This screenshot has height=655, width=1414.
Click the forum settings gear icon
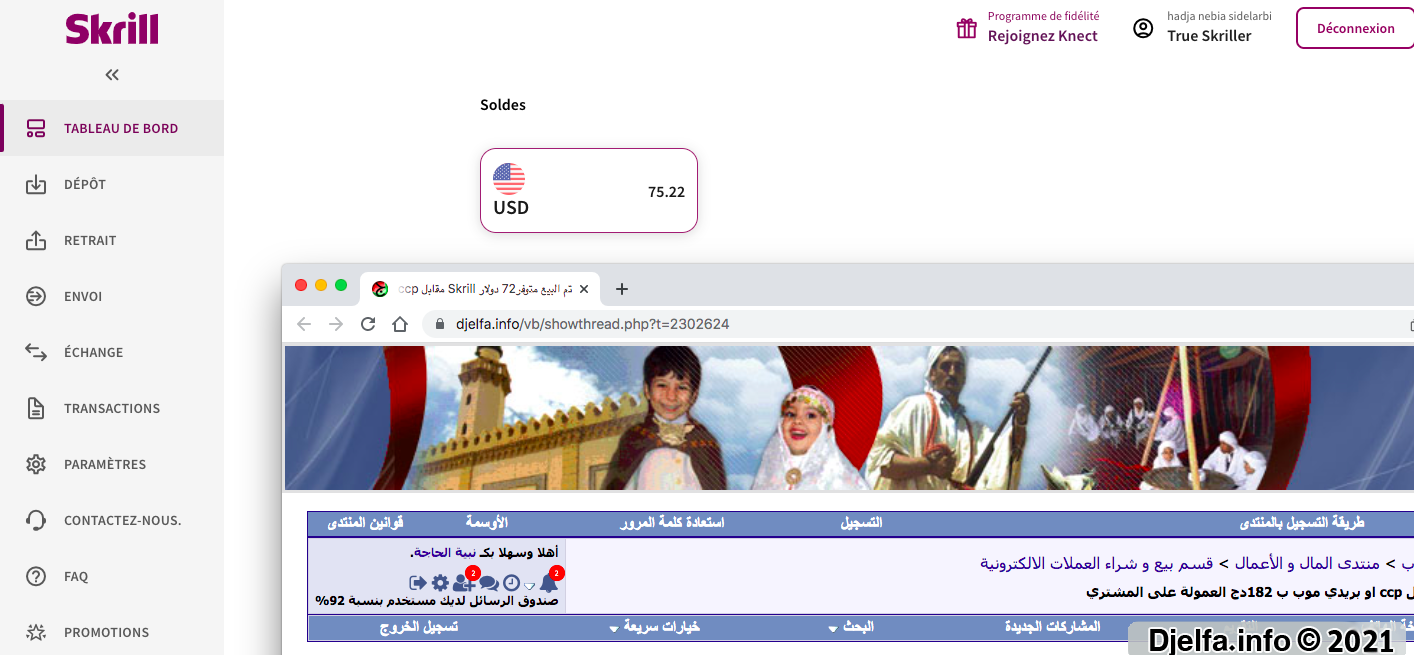tap(440, 583)
